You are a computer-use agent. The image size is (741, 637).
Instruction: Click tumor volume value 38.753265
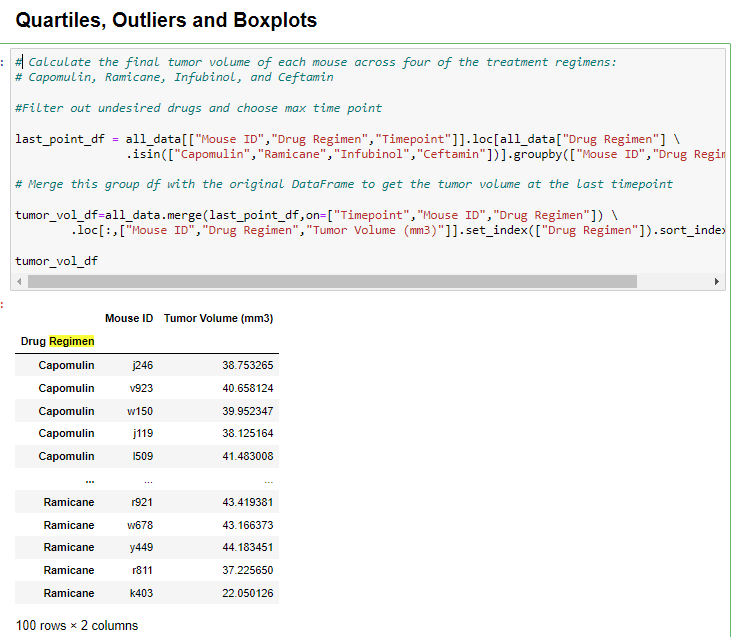[248, 365]
